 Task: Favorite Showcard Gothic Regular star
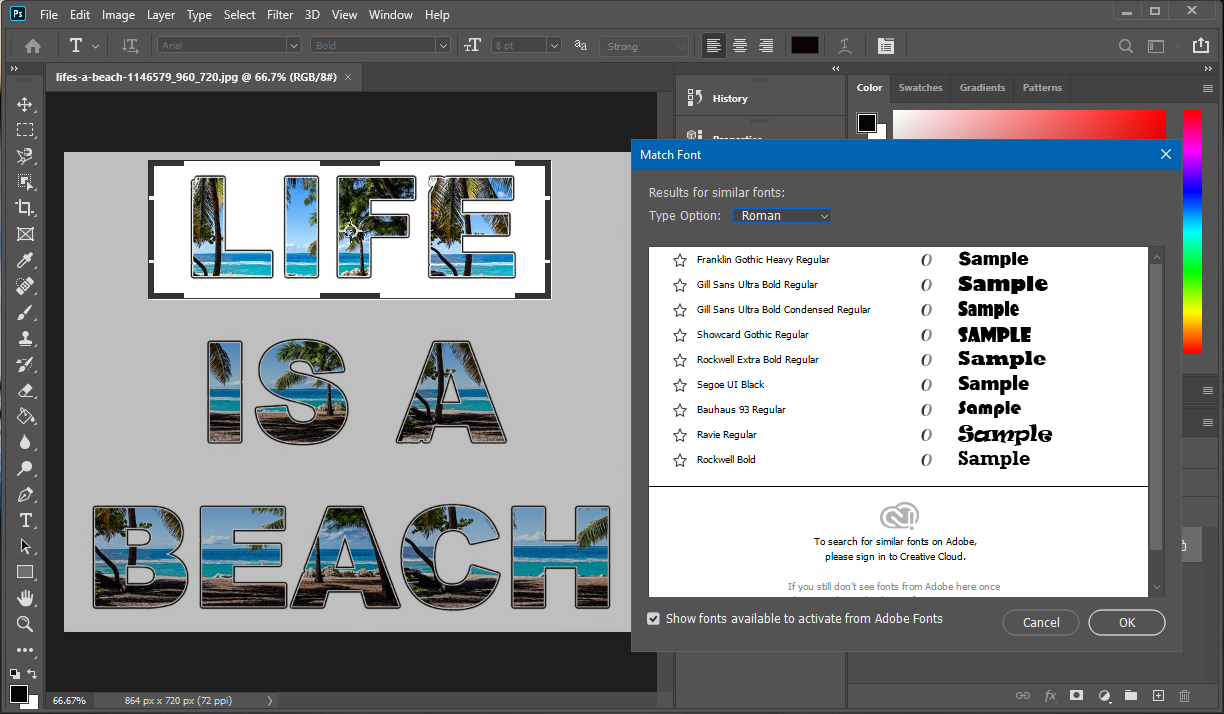[680, 335]
